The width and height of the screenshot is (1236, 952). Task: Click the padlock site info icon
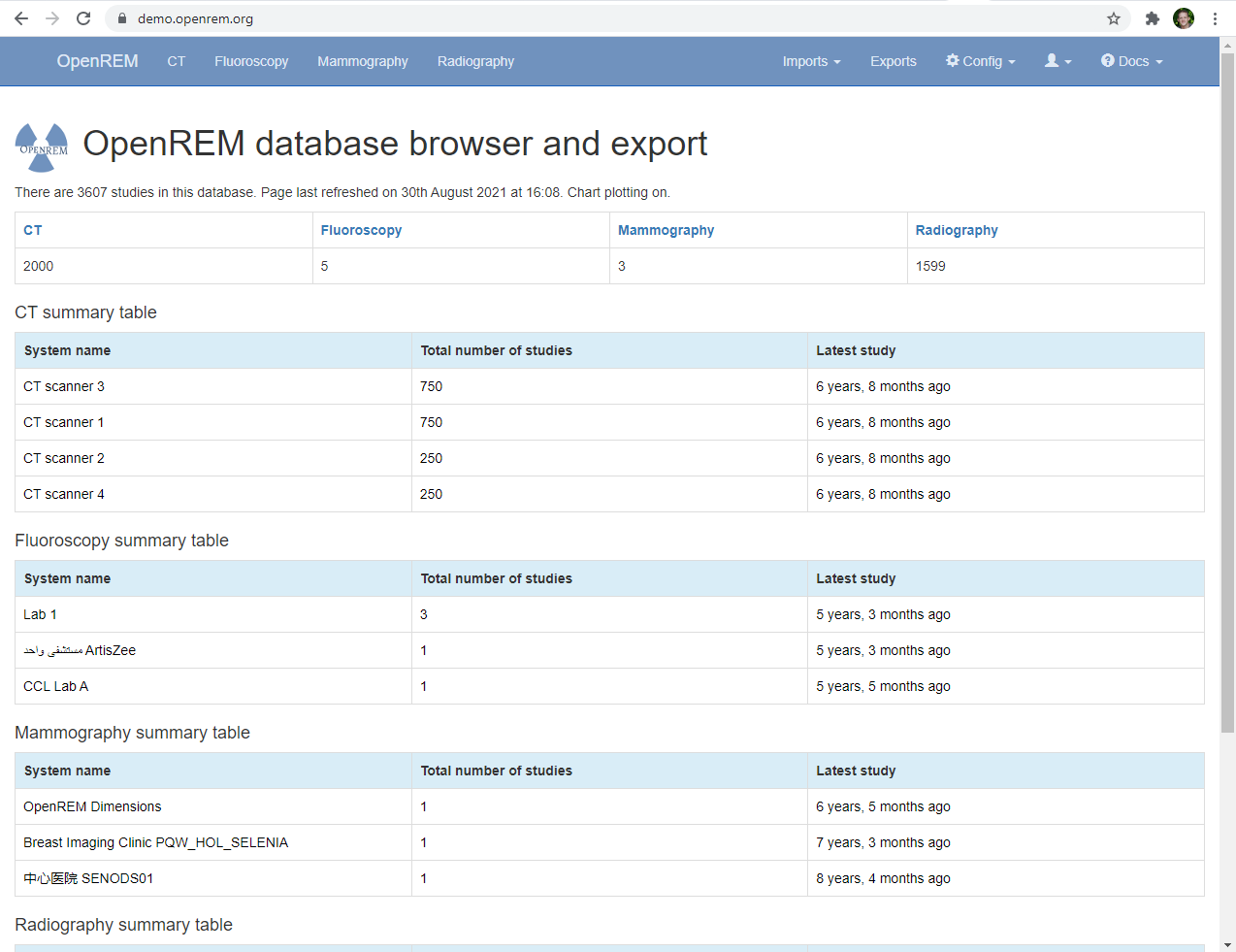122,18
